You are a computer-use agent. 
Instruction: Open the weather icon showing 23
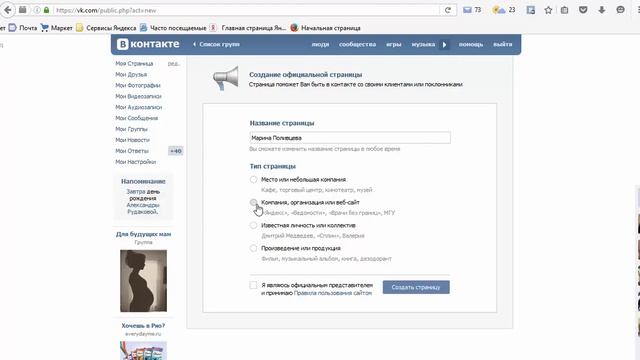click(x=504, y=10)
